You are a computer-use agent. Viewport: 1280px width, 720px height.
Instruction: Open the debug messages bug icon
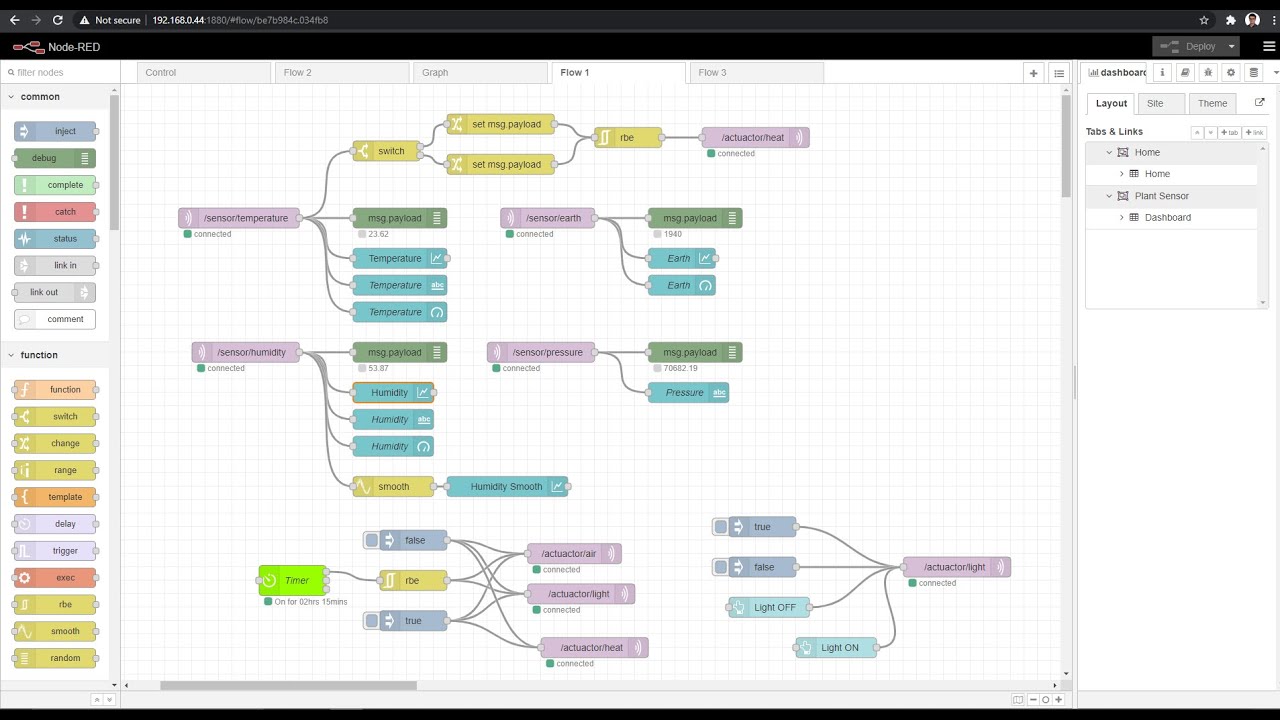point(1208,72)
